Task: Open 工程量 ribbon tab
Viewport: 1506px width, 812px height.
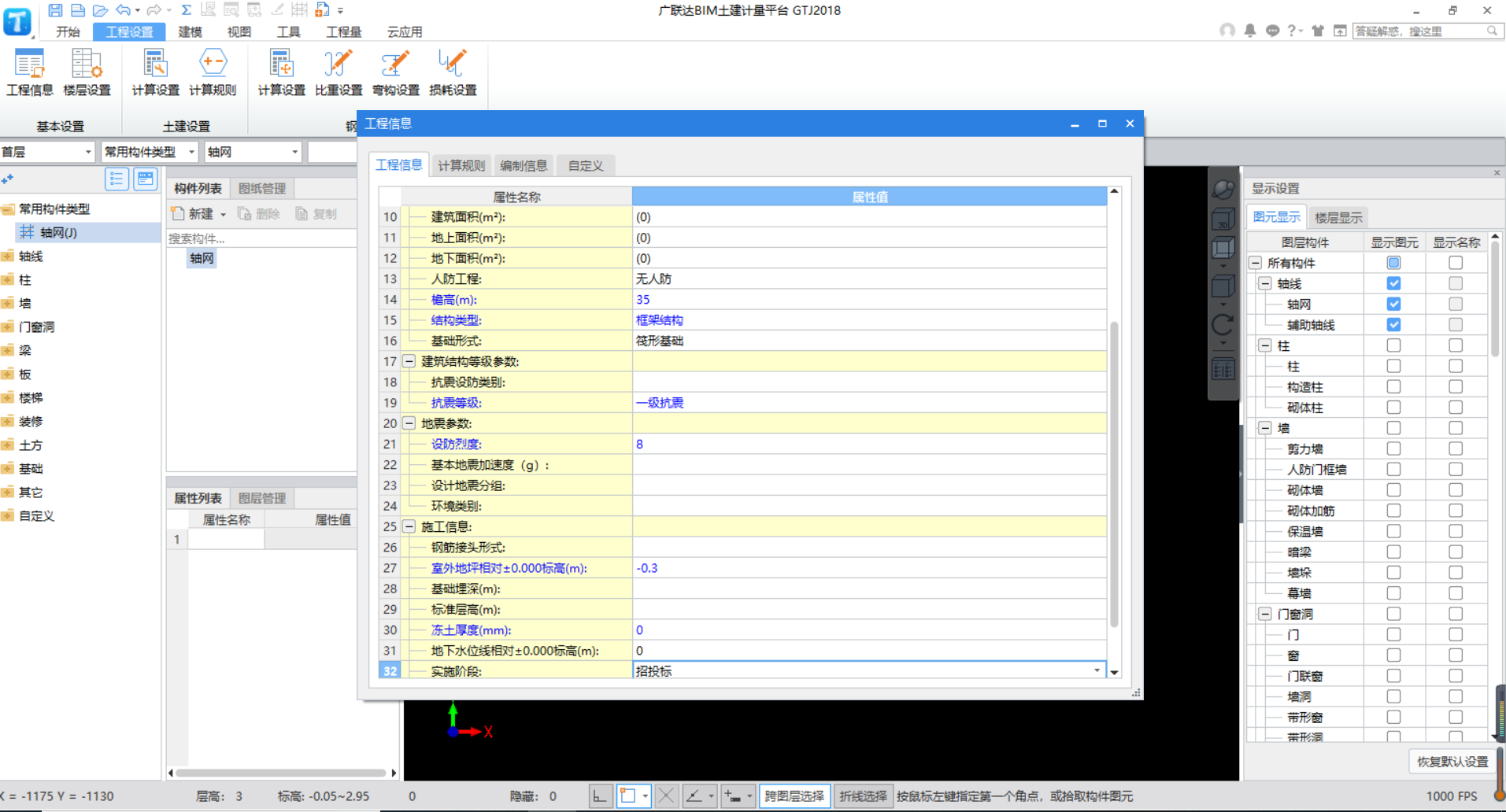Action: tap(344, 31)
